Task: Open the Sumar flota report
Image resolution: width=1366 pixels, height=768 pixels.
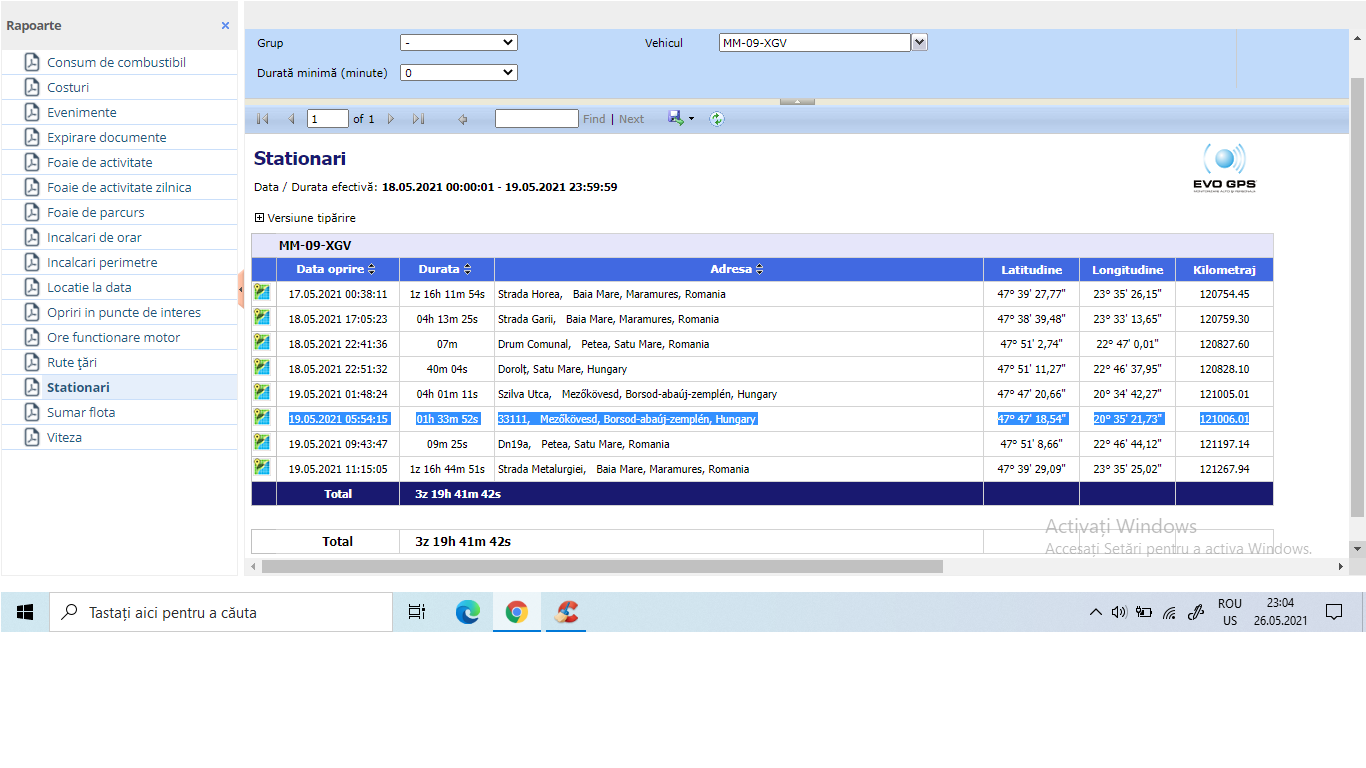Action: coord(81,412)
